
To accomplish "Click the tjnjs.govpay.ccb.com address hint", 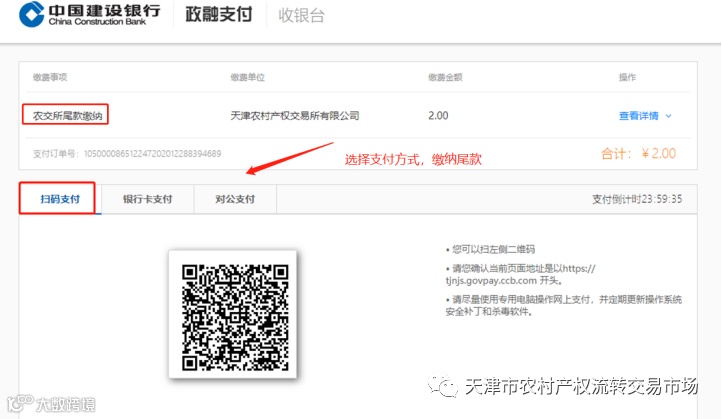I will click(520, 274).
